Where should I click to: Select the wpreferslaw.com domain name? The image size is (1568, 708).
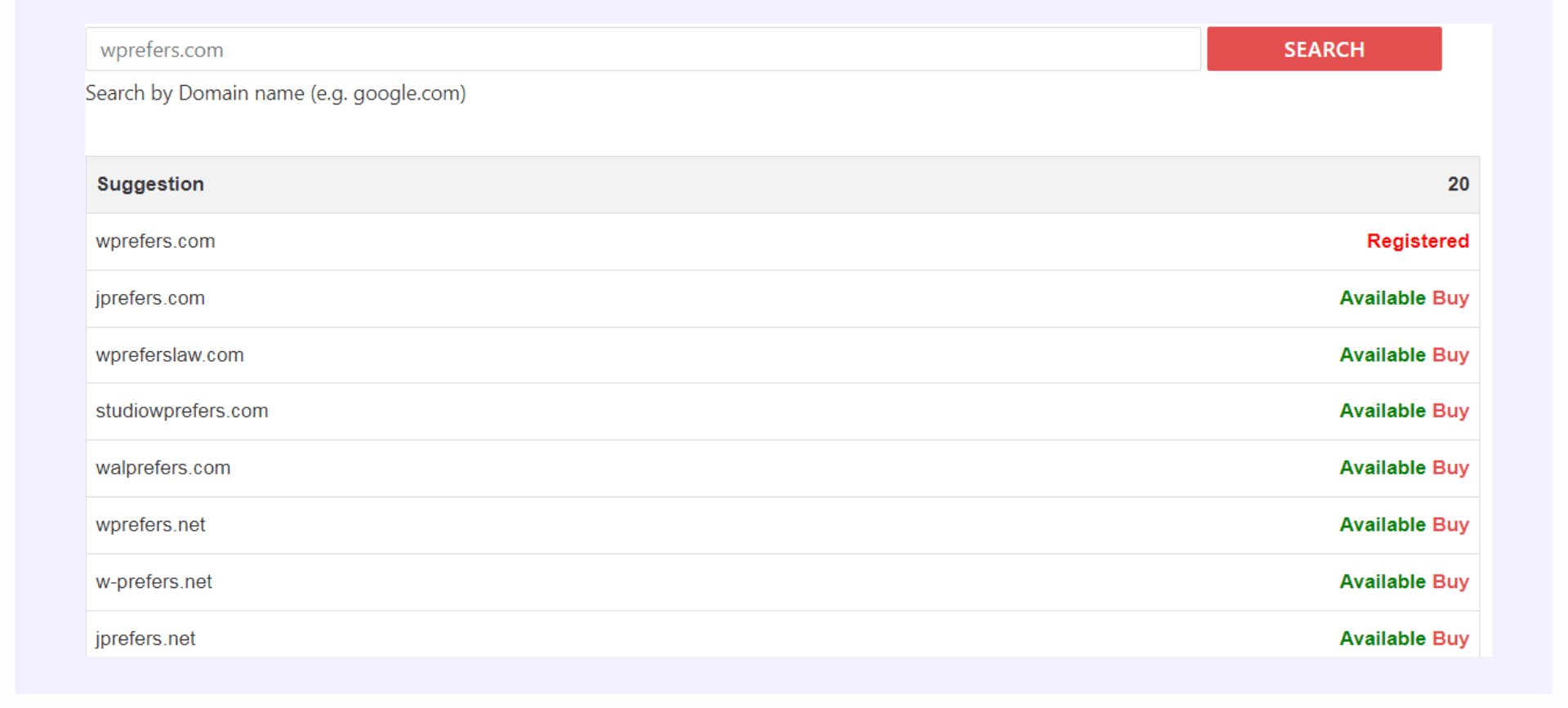[169, 354]
